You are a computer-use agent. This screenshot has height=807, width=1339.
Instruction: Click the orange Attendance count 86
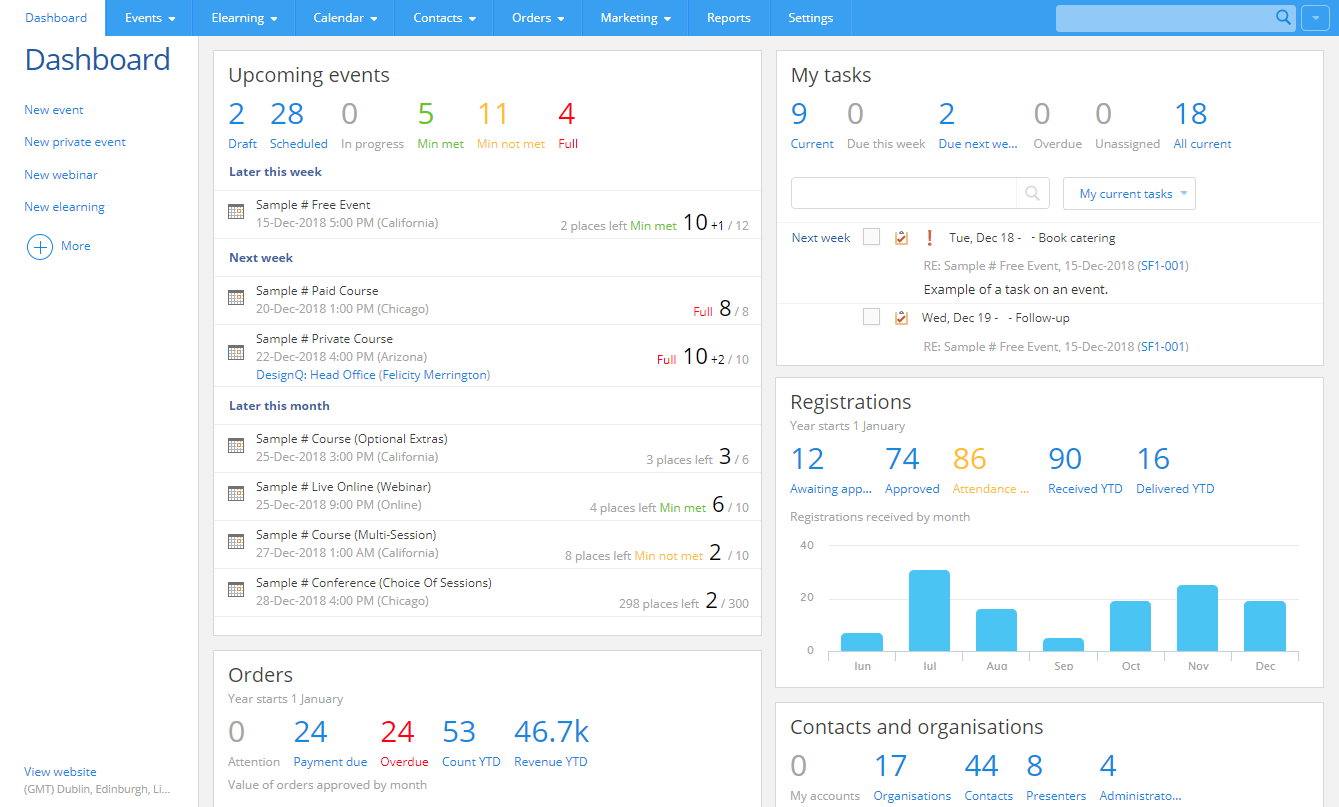click(970, 459)
